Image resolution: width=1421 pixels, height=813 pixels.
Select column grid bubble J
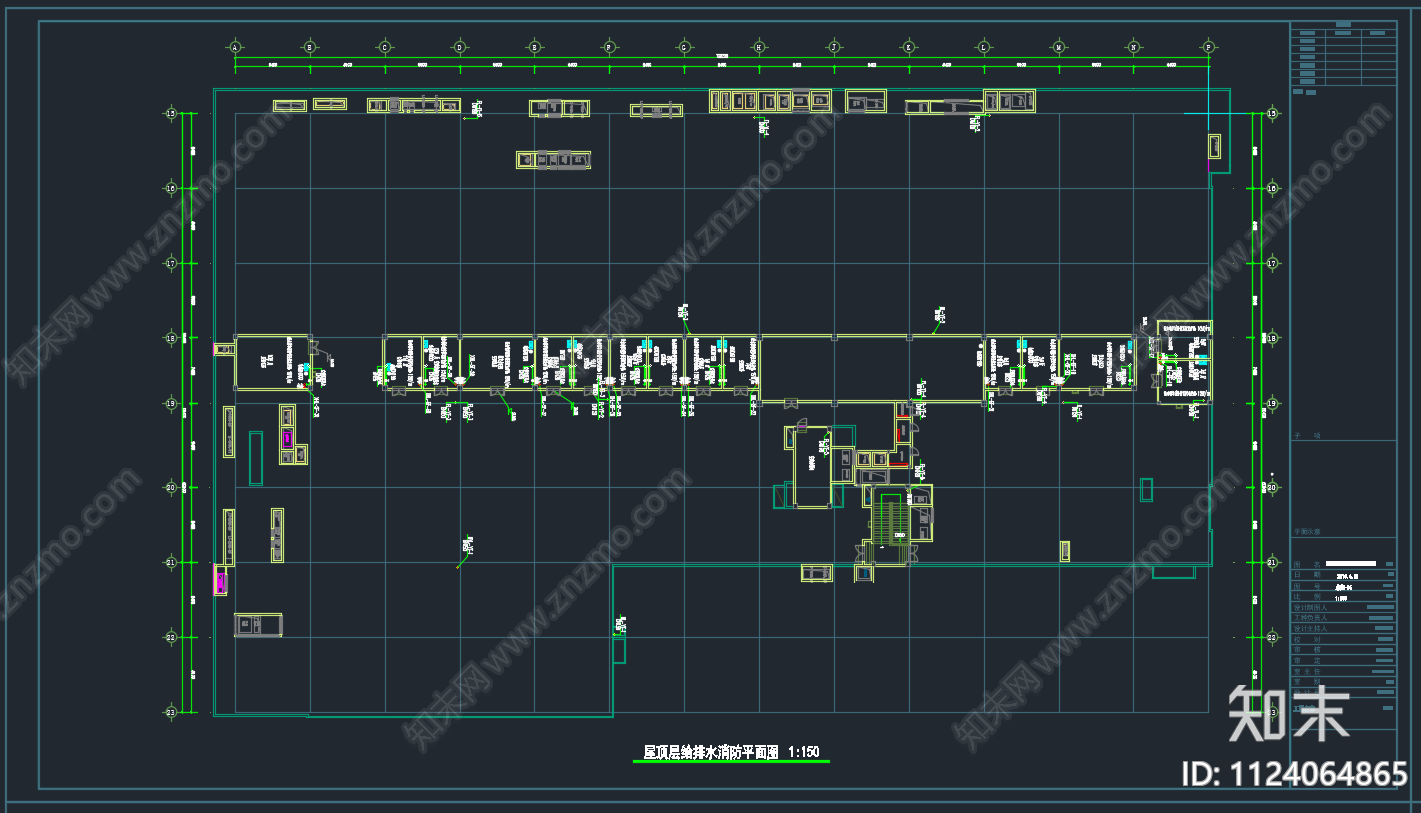click(x=834, y=47)
